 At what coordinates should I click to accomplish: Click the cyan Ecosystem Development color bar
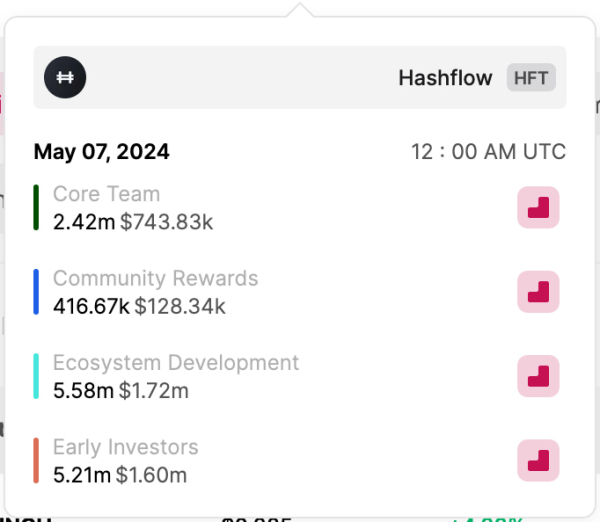(36, 375)
